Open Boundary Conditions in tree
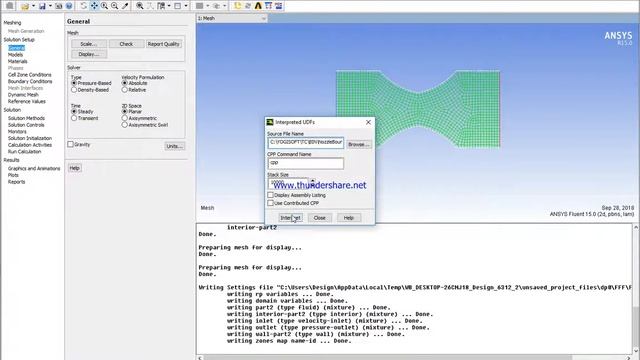 pyautogui.click(x=30, y=81)
